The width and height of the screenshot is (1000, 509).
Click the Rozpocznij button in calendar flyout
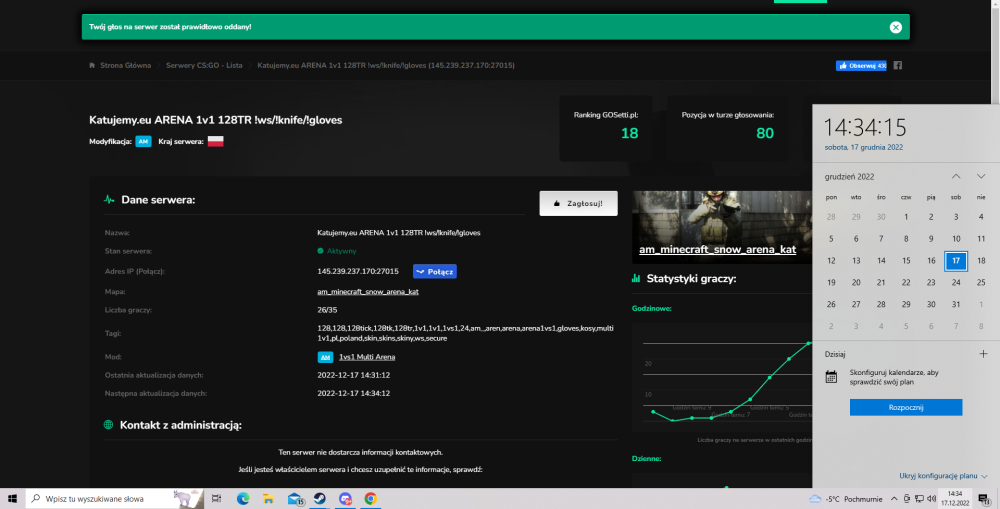tap(906, 408)
